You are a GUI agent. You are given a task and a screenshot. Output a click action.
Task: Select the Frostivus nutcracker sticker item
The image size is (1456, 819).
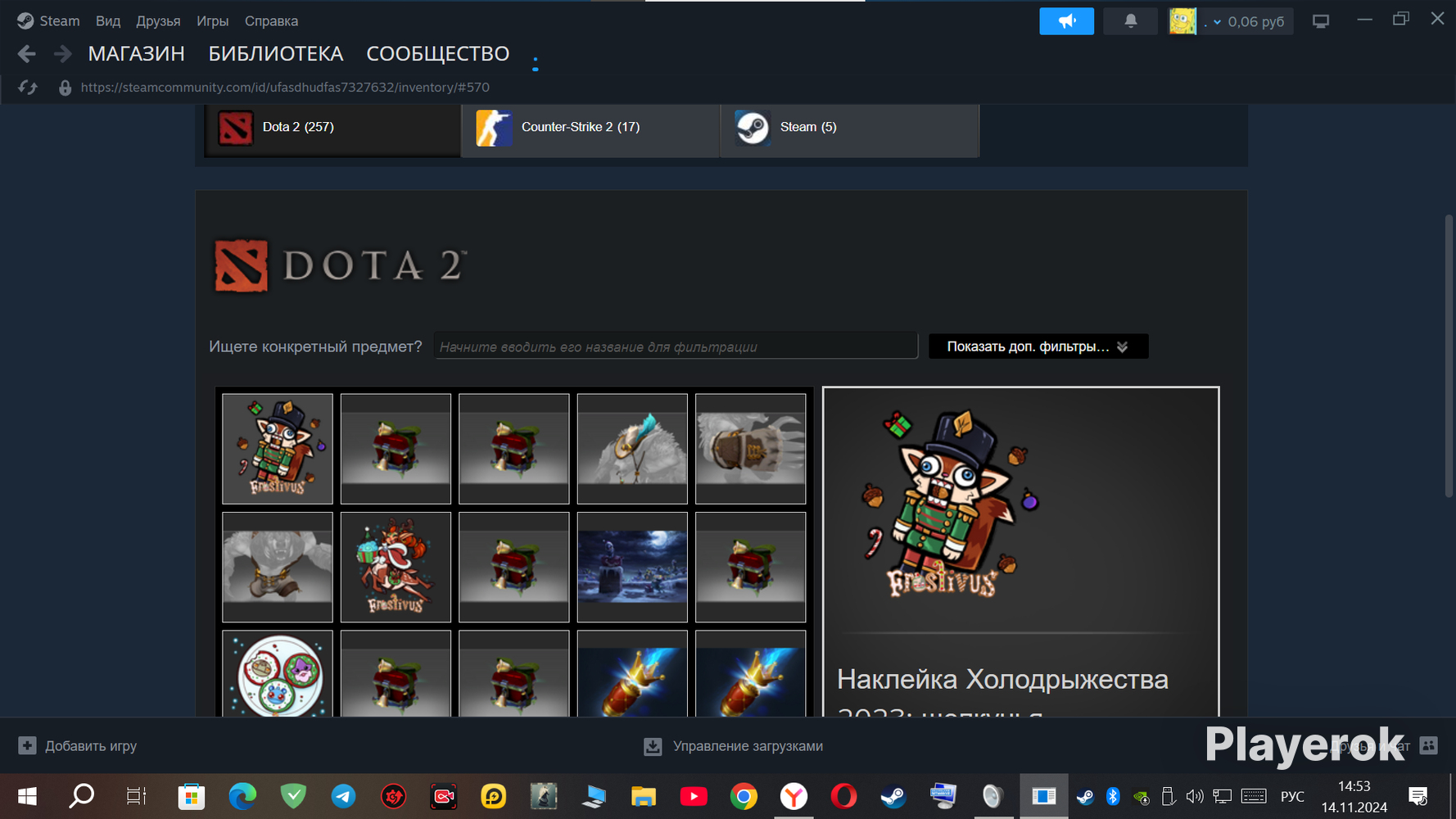tap(278, 449)
